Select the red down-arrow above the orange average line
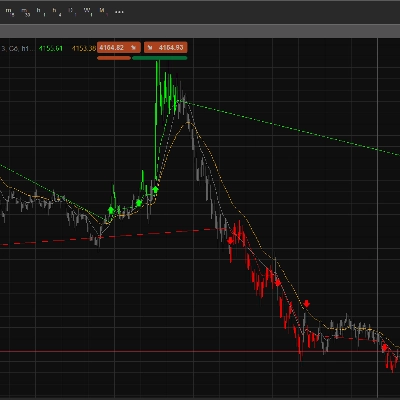The height and width of the screenshot is (400, 400). pos(307,304)
